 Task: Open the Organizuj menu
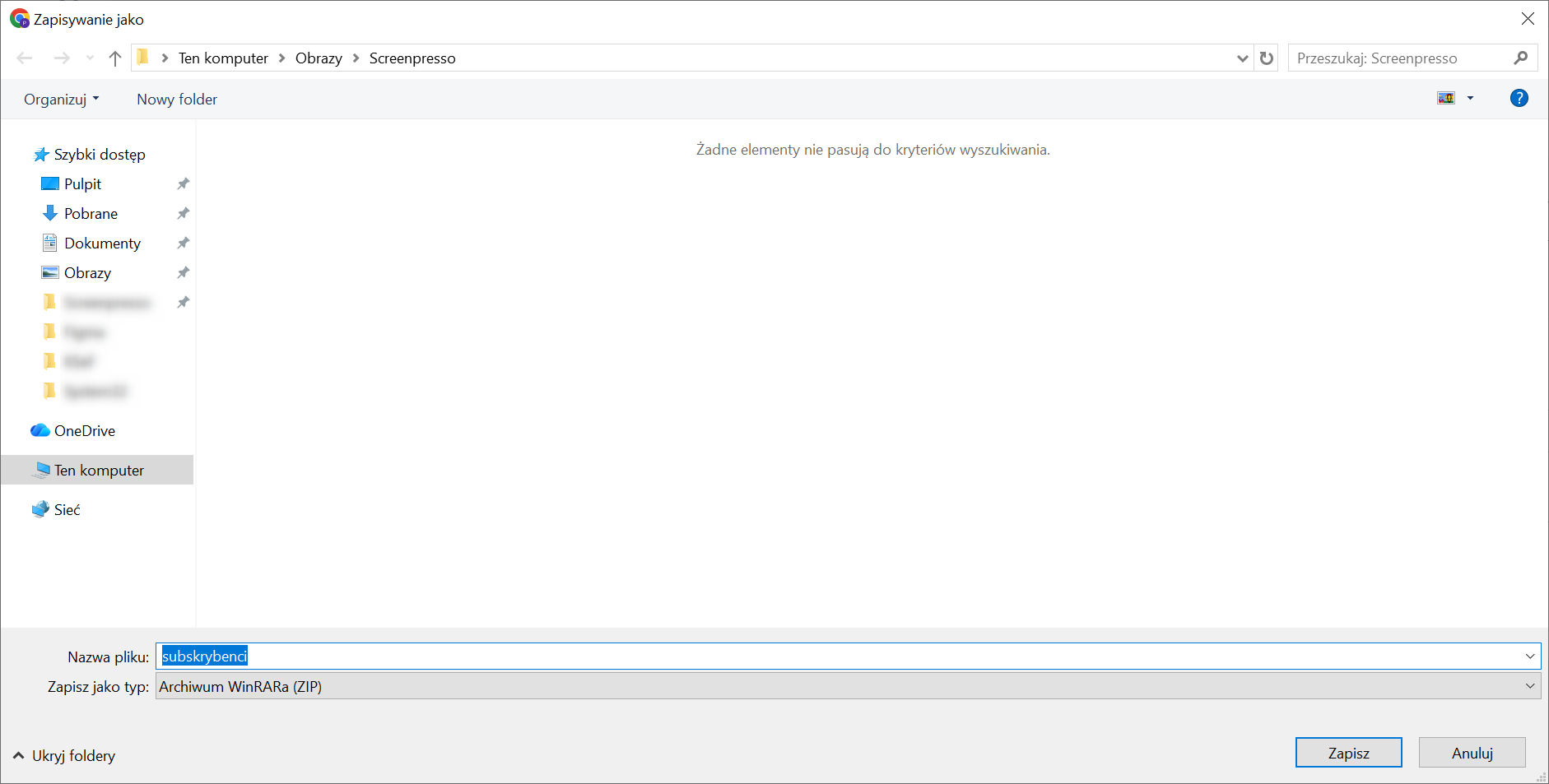pos(62,100)
